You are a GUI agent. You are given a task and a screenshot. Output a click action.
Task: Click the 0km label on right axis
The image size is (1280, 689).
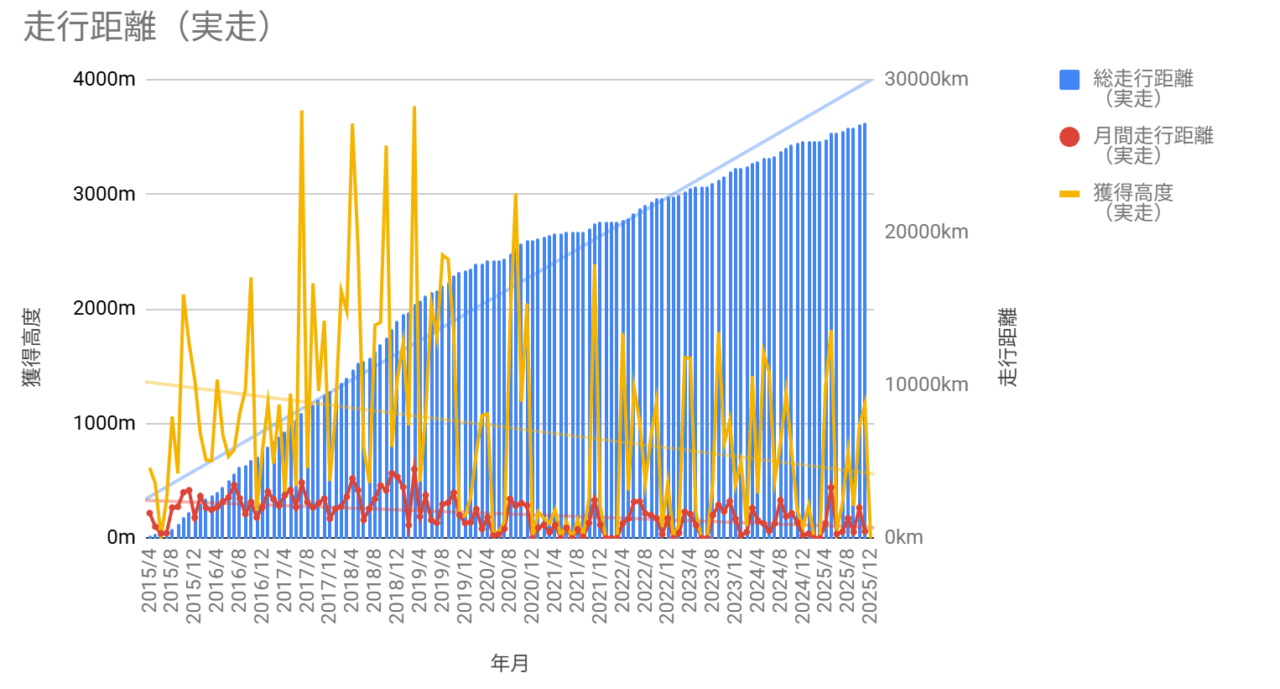coord(904,538)
